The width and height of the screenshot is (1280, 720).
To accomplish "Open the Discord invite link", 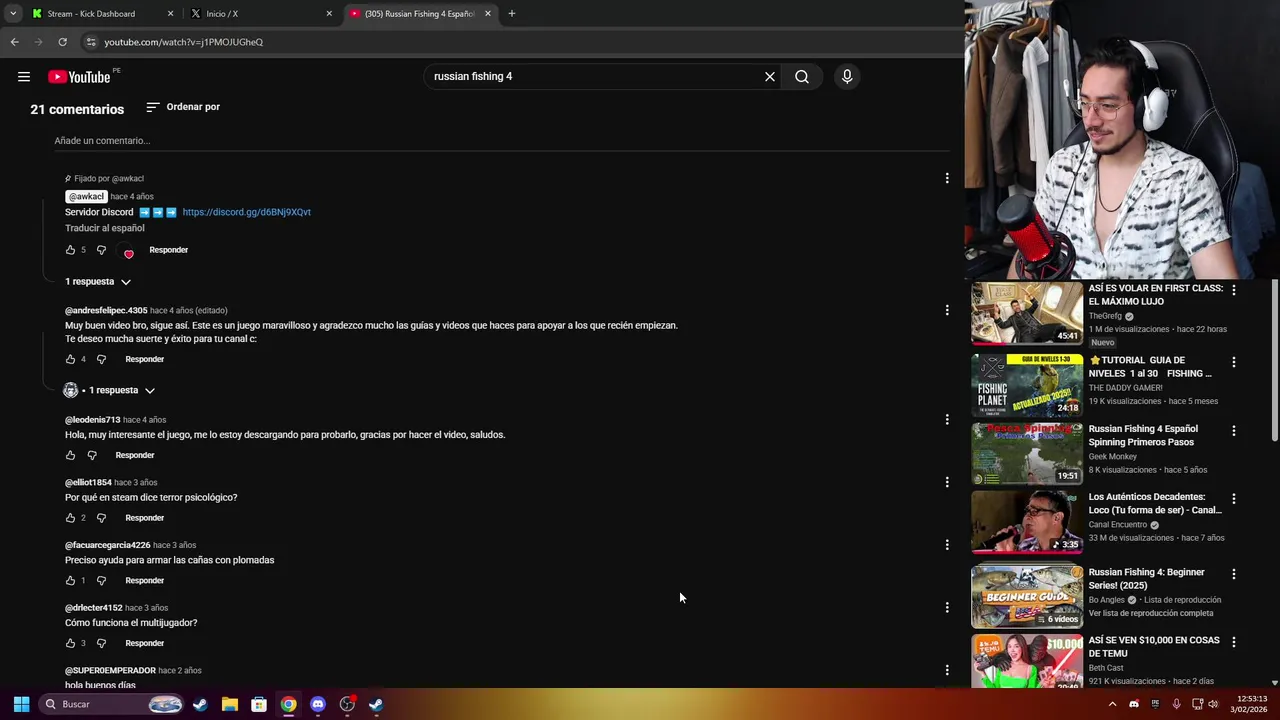I will (x=247, y=212).
